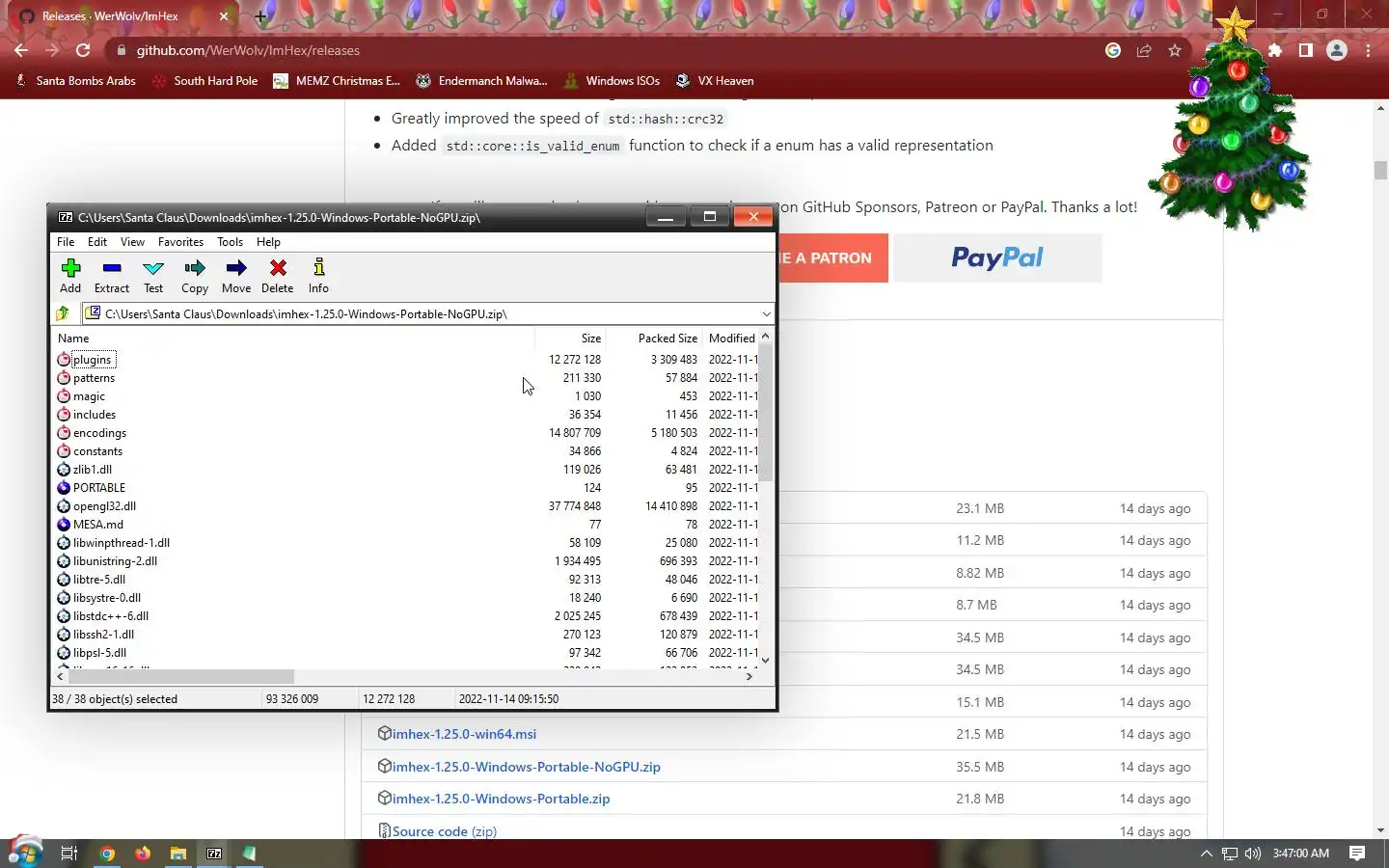Click the Delete toolbar icon
This screenshot has width=1389, height=868.
(278, 275)
